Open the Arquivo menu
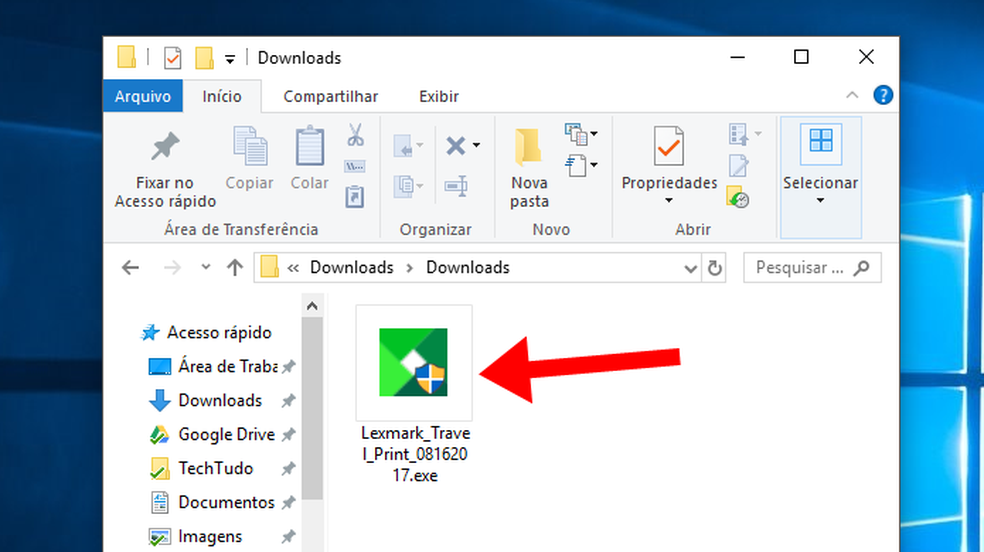Viewport: 984px width, 552px height. (143, 97)
